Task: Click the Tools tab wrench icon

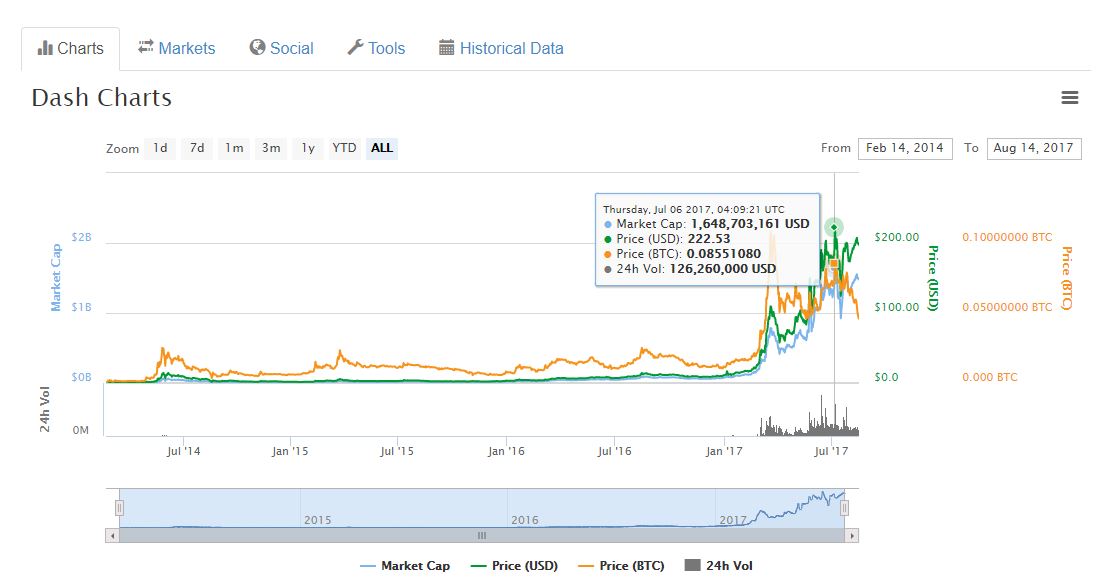Action: [355, 48]
